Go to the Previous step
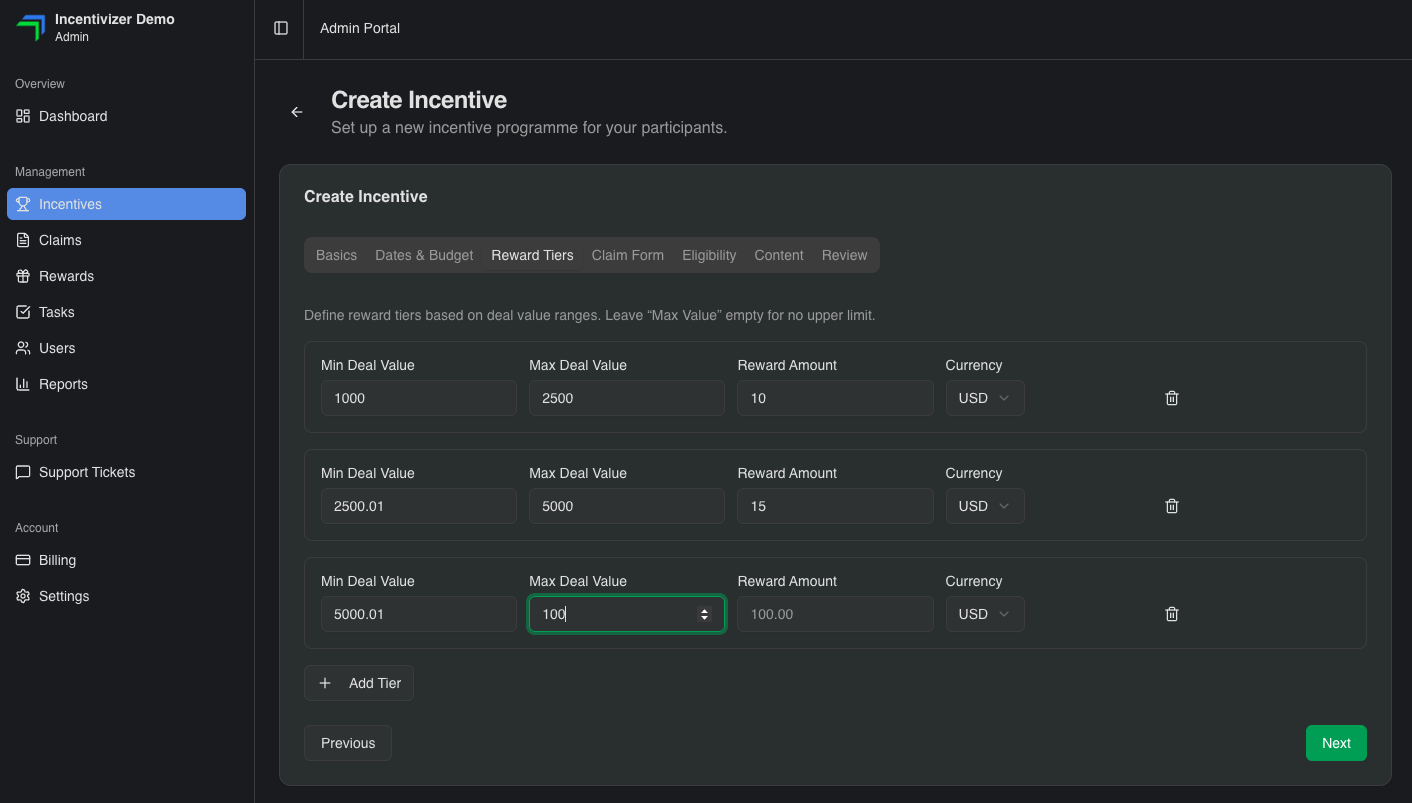This screenshot has height=803, width=1412. pyautogui.click(x=348, y=743)
